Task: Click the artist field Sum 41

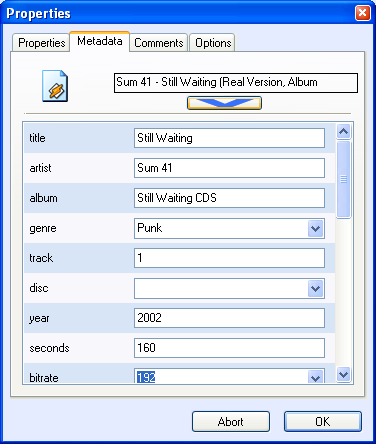Action: tap(229, 168)
